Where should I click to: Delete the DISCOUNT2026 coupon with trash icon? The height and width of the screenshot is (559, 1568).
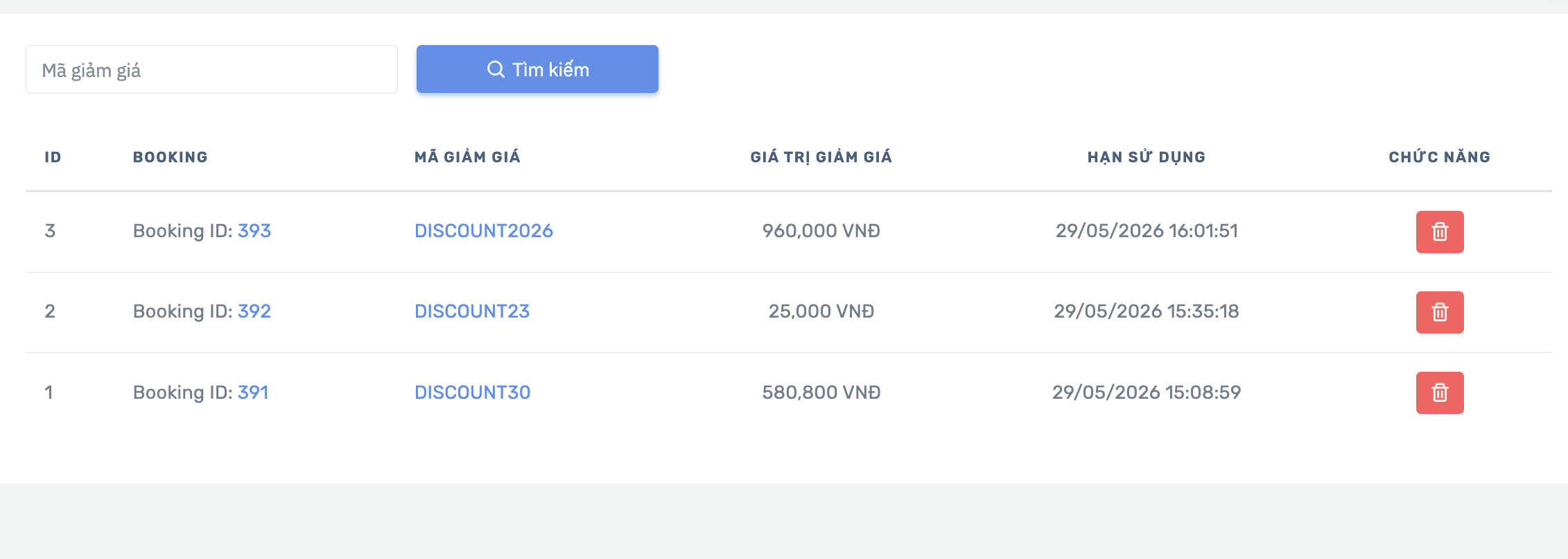(1440, 232)
